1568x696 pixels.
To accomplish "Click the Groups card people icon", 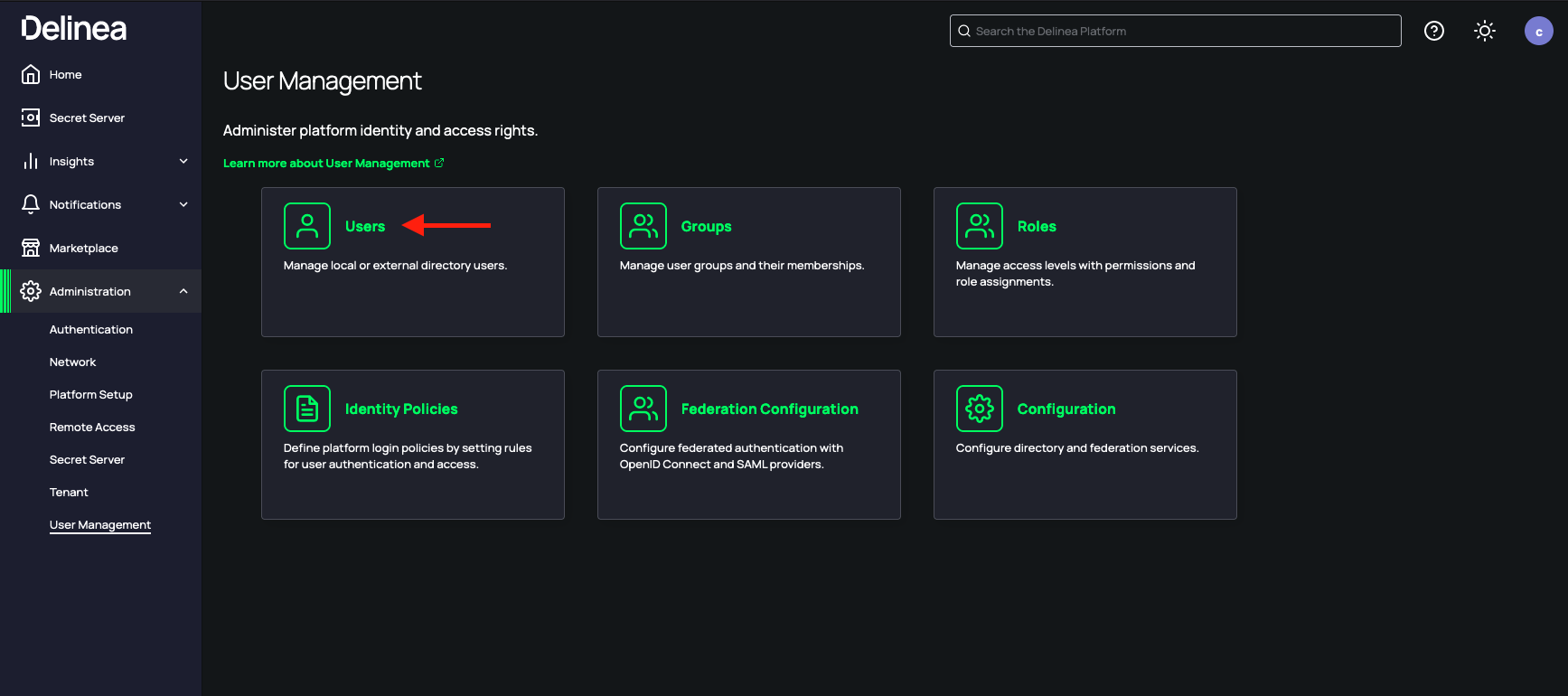I will pyautogui.click(x=643, y=226).
